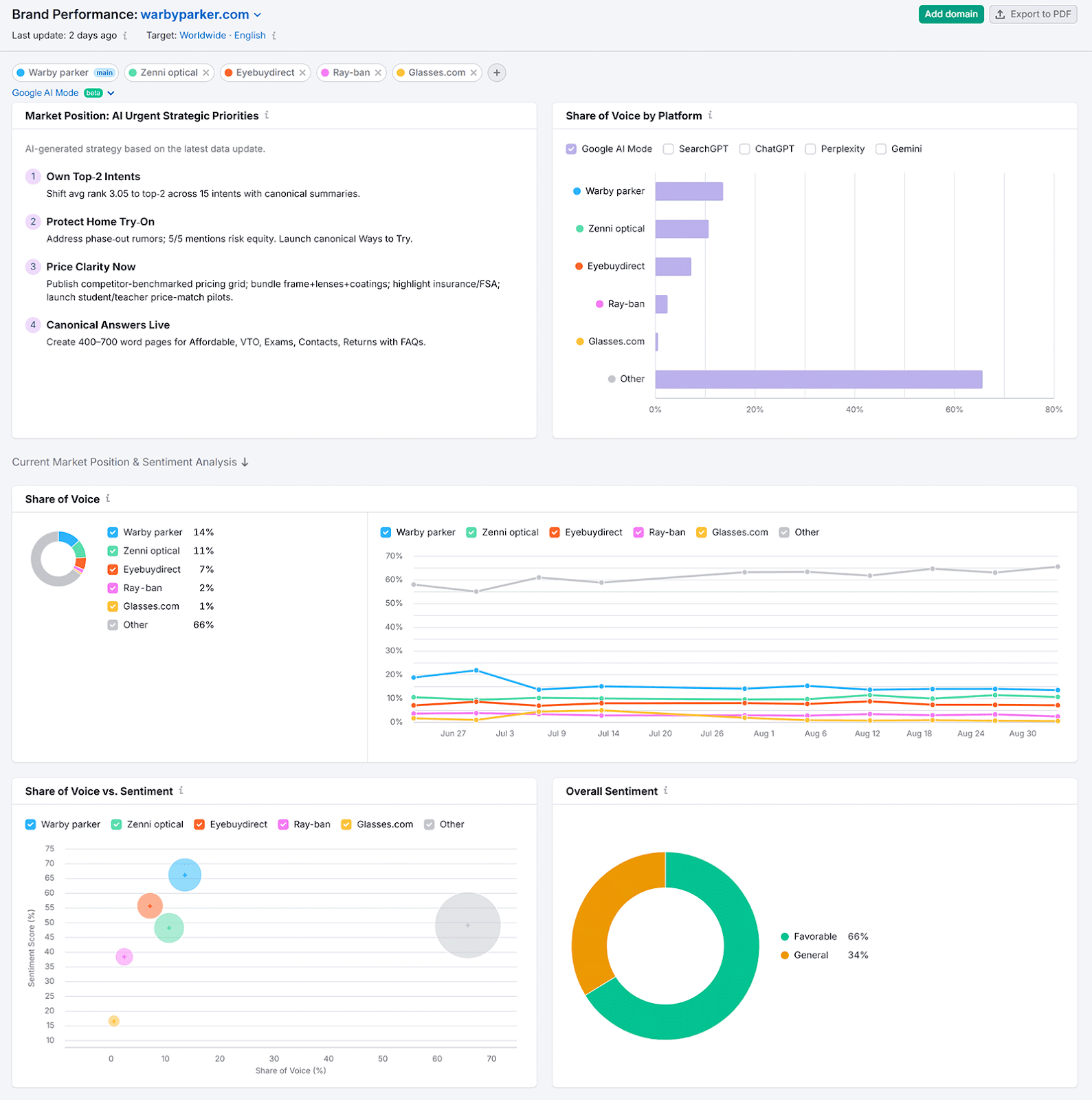This screenshot has width=1092, height=1100.
Task: Open info icon beside Share of Voice by Platform
Action: tap(710, 115)
